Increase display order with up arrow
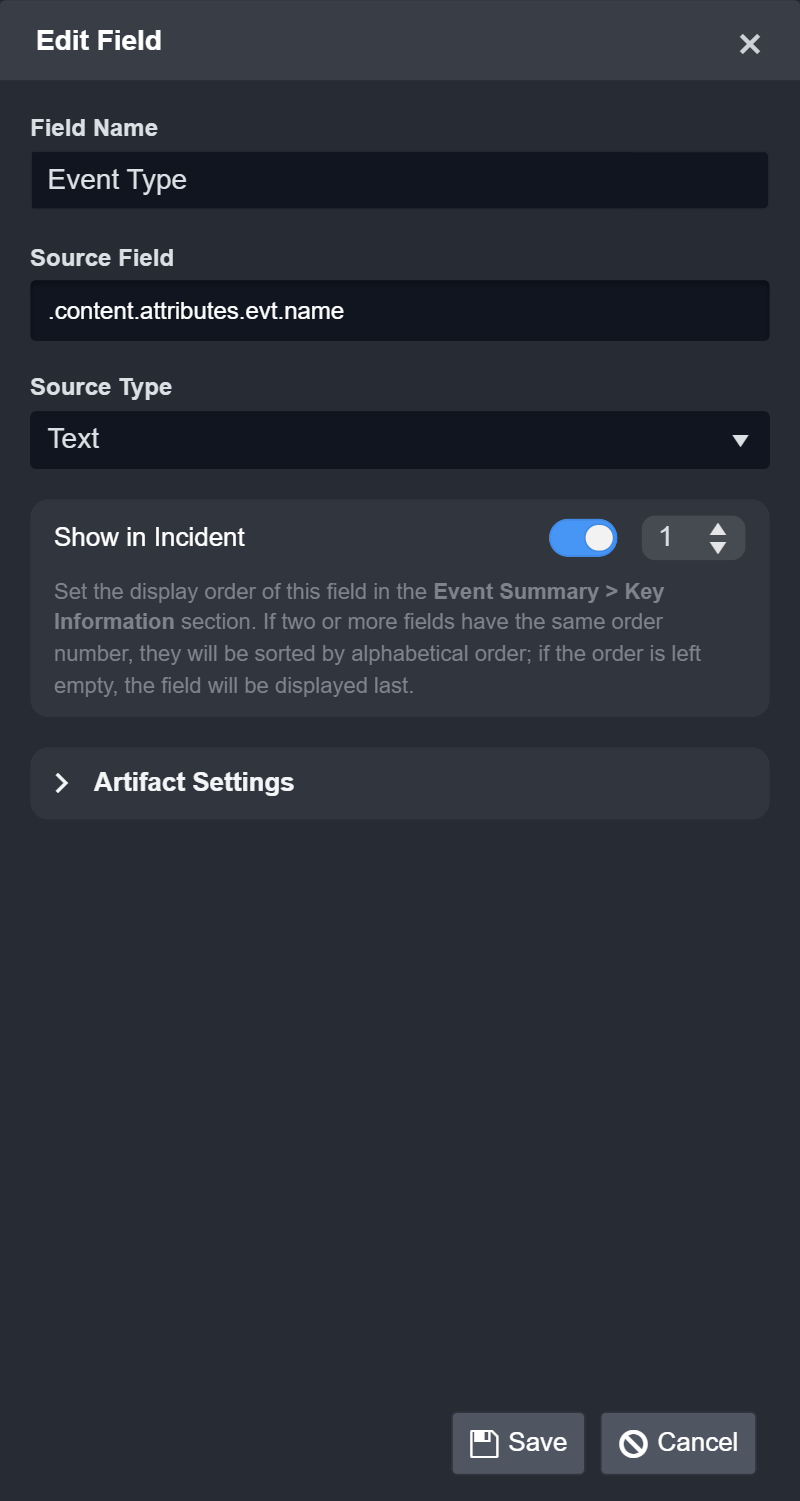The width and height of the screenshot is (800, 1501). click(x=718, y=529)
